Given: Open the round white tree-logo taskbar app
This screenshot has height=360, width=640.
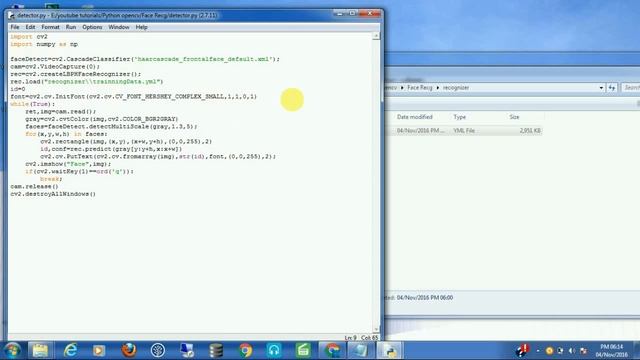Looking at the screenshot, I should pos(158,350).
